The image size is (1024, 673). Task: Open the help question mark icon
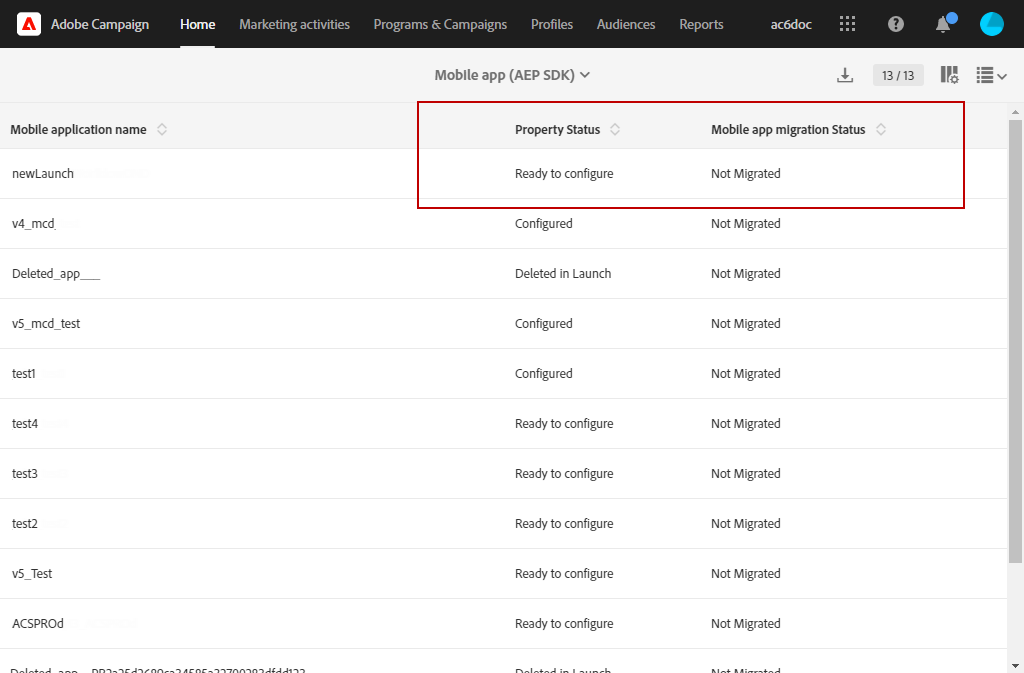[895, 24]
